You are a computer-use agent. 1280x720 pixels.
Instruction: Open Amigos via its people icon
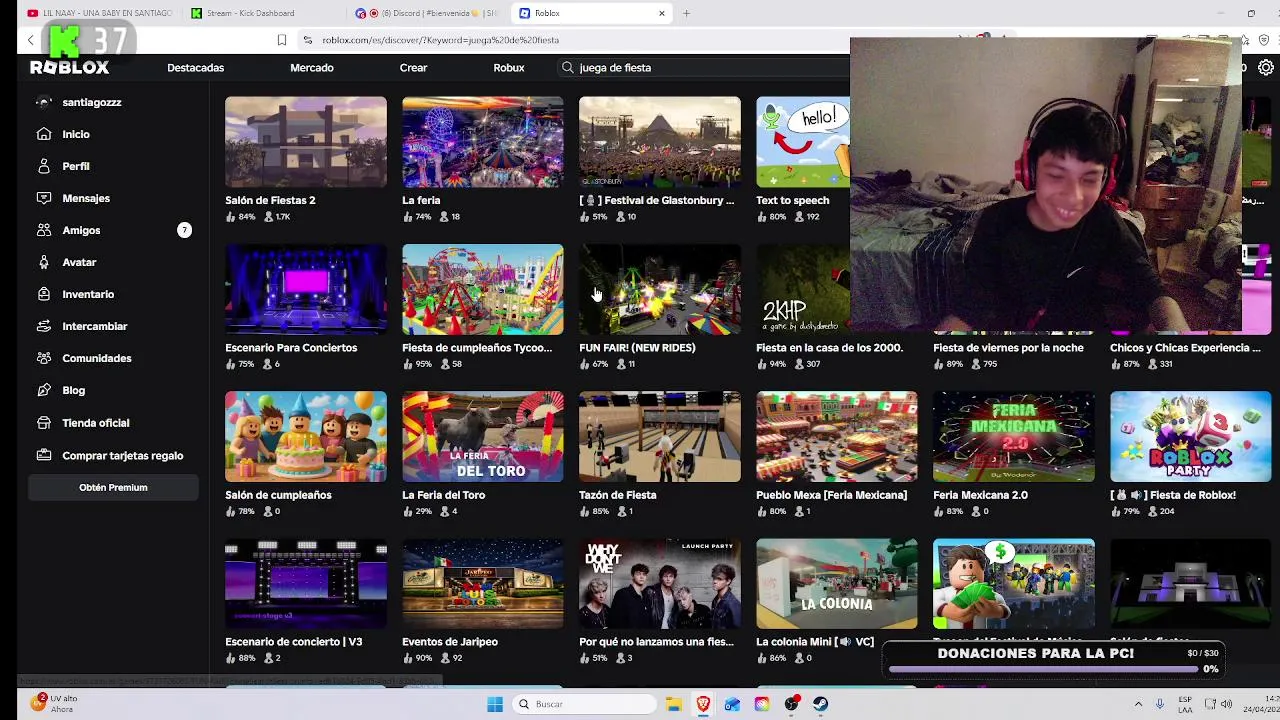point(44,230)
